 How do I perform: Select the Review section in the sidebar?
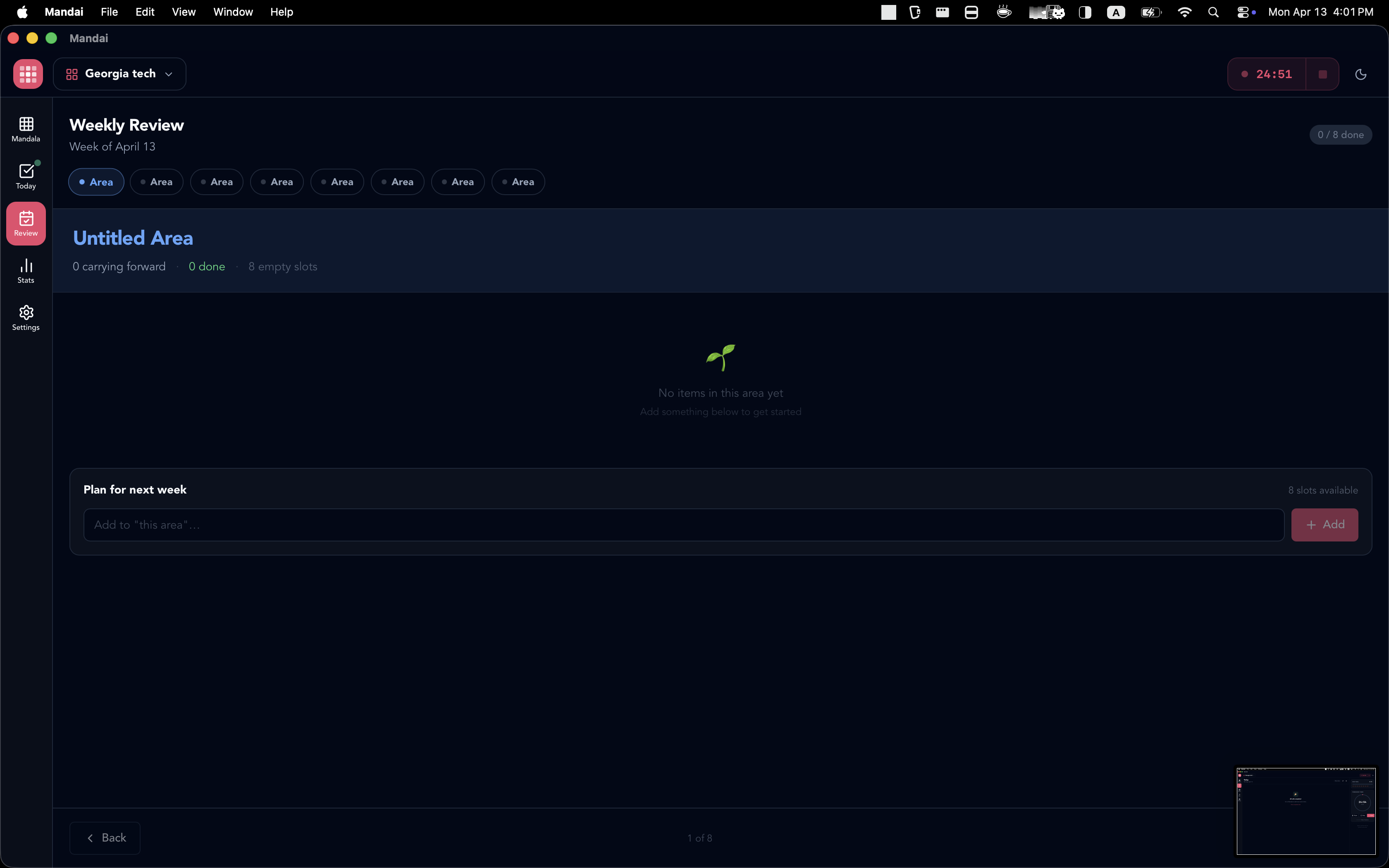point(26,223)
